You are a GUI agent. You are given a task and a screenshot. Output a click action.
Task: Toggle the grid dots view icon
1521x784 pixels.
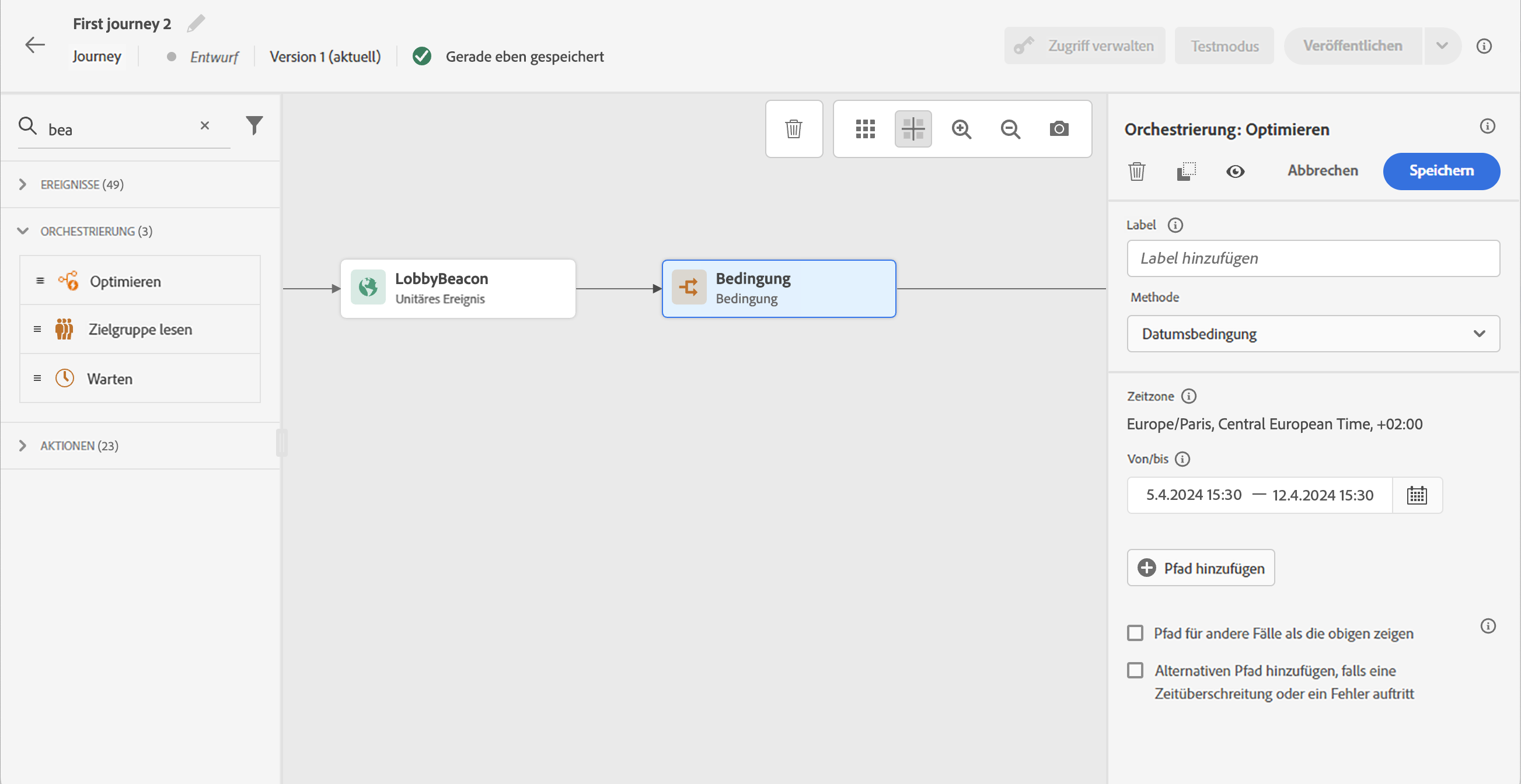point(865,128)
